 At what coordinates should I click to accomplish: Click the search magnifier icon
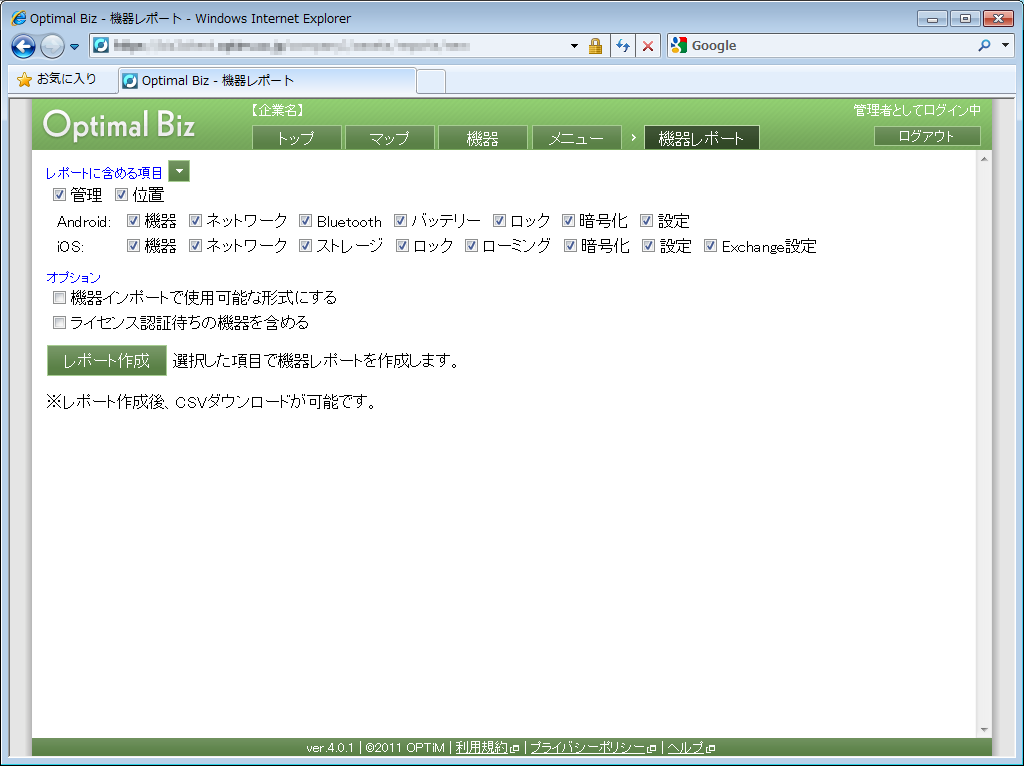coord(984,45)
